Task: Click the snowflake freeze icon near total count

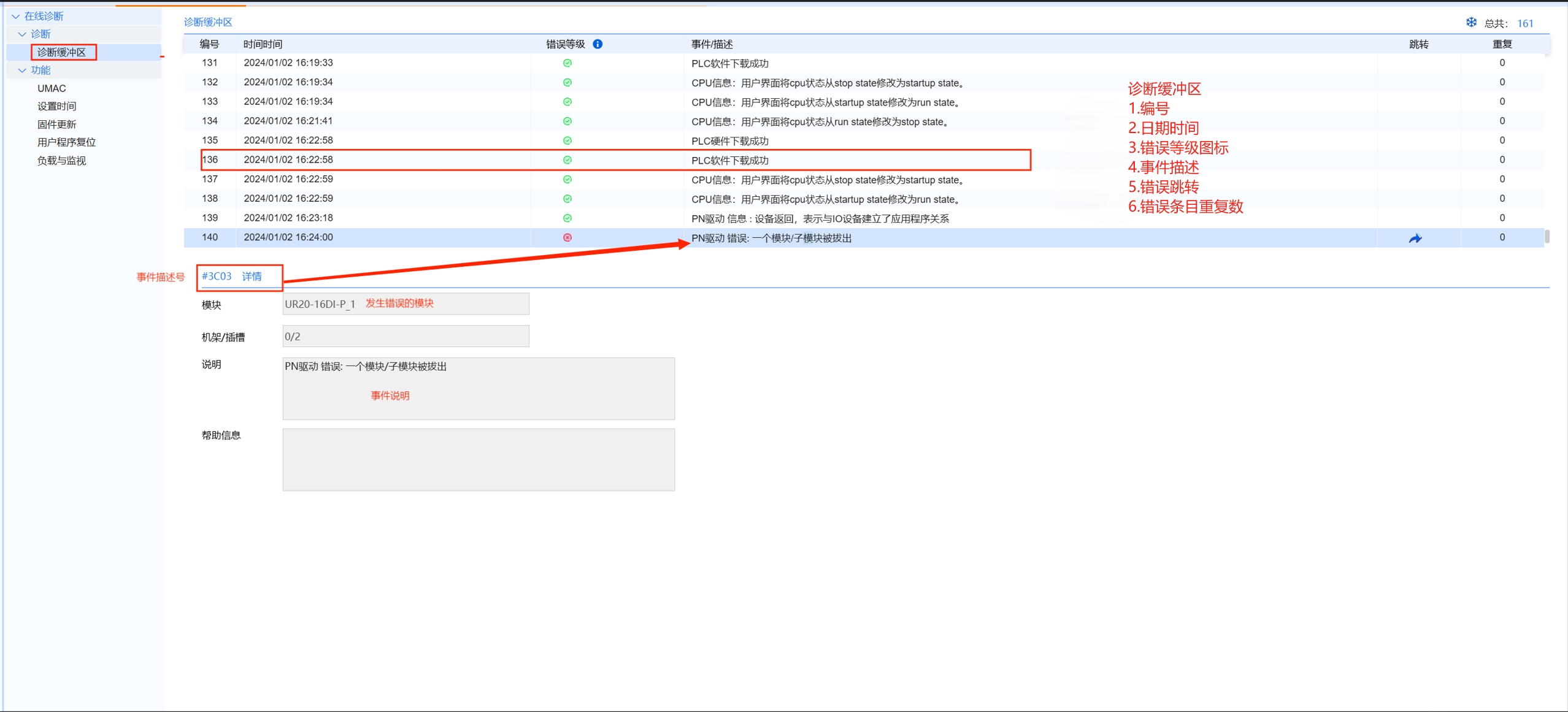Action: pyautogui.click(x=1471, y=23)
